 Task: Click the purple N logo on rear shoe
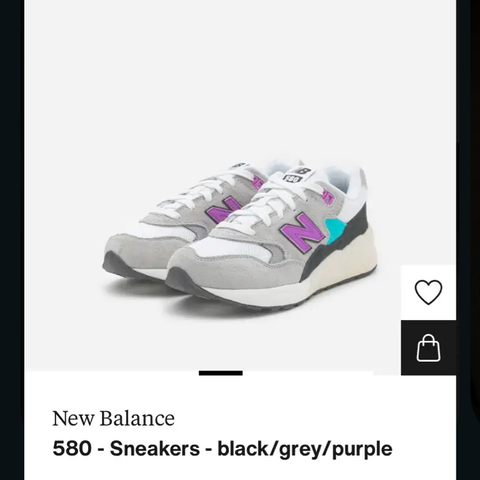[224, 210]
